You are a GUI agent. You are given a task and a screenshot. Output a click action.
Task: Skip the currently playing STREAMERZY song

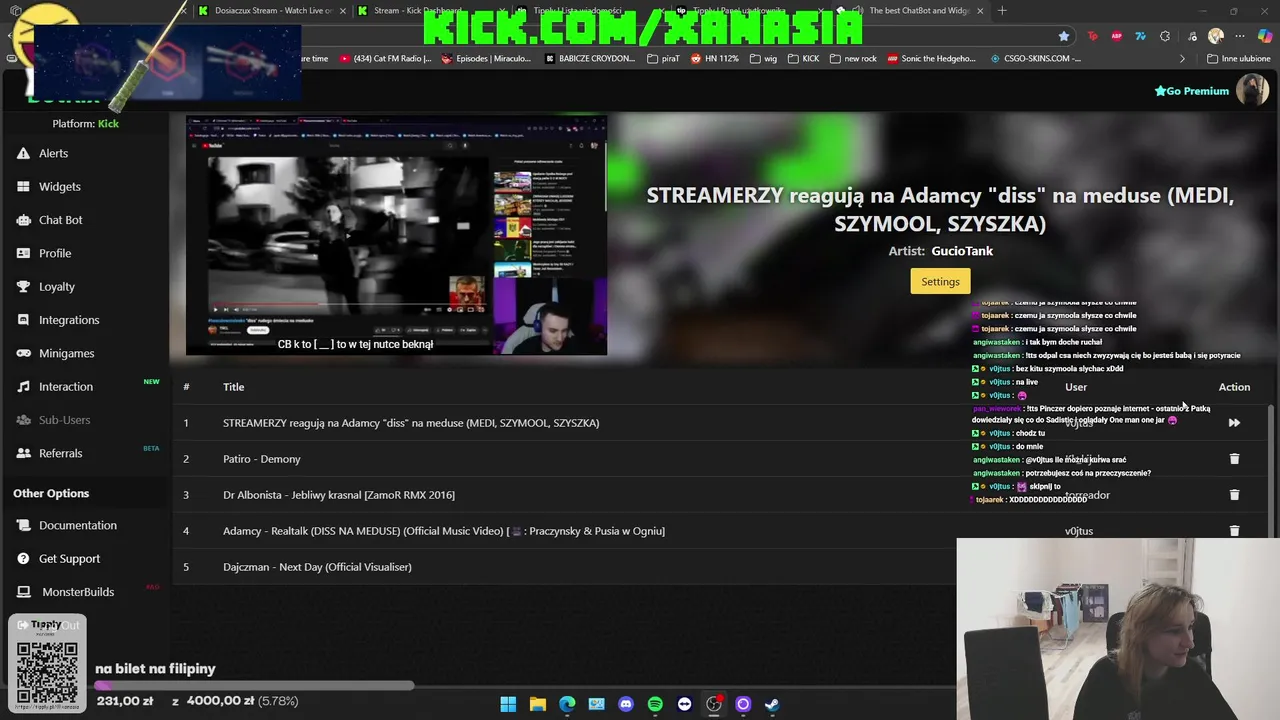[1234, 423]
